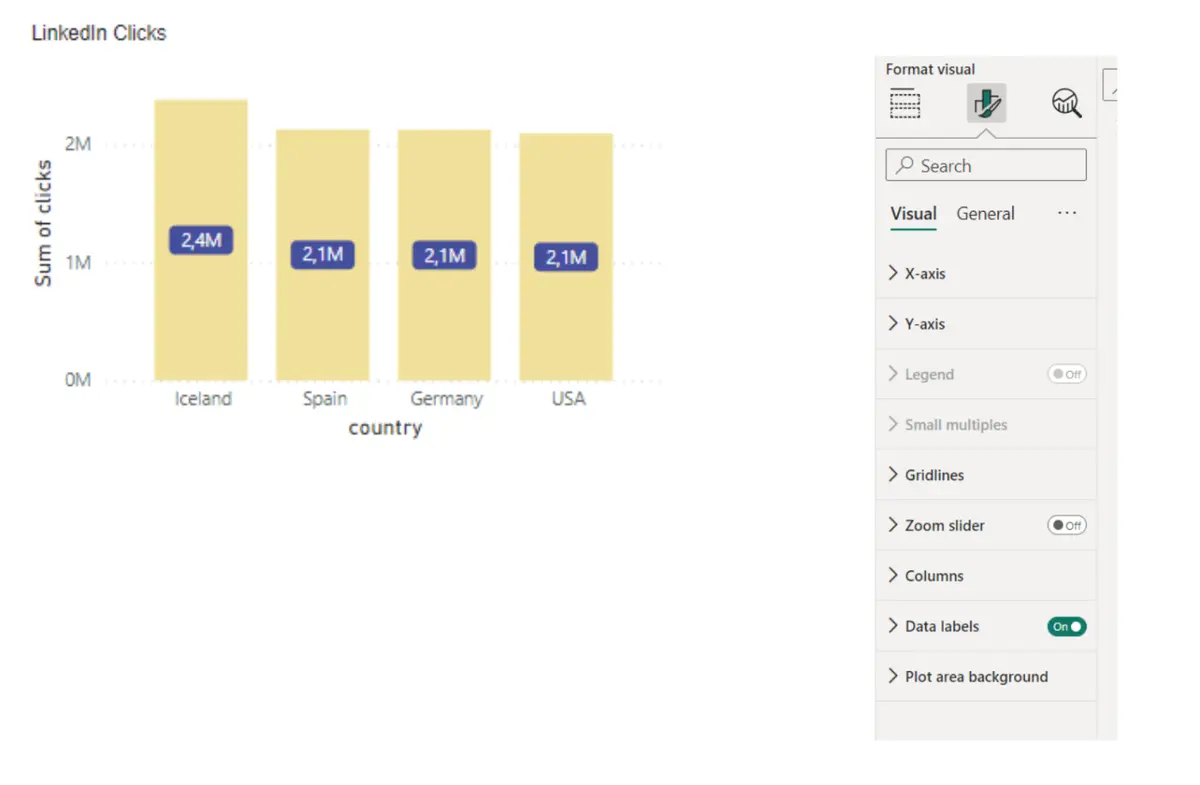Image resolution: width=1200 pixels, height=785 pixels.
Task: Click the search magnifier icon
Action: (904, 166)
